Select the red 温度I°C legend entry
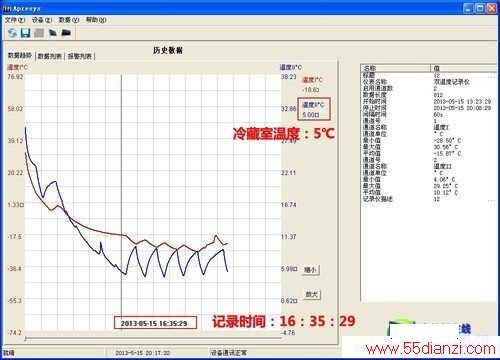Viewport: 500px width, 360px height. [312, 85]
